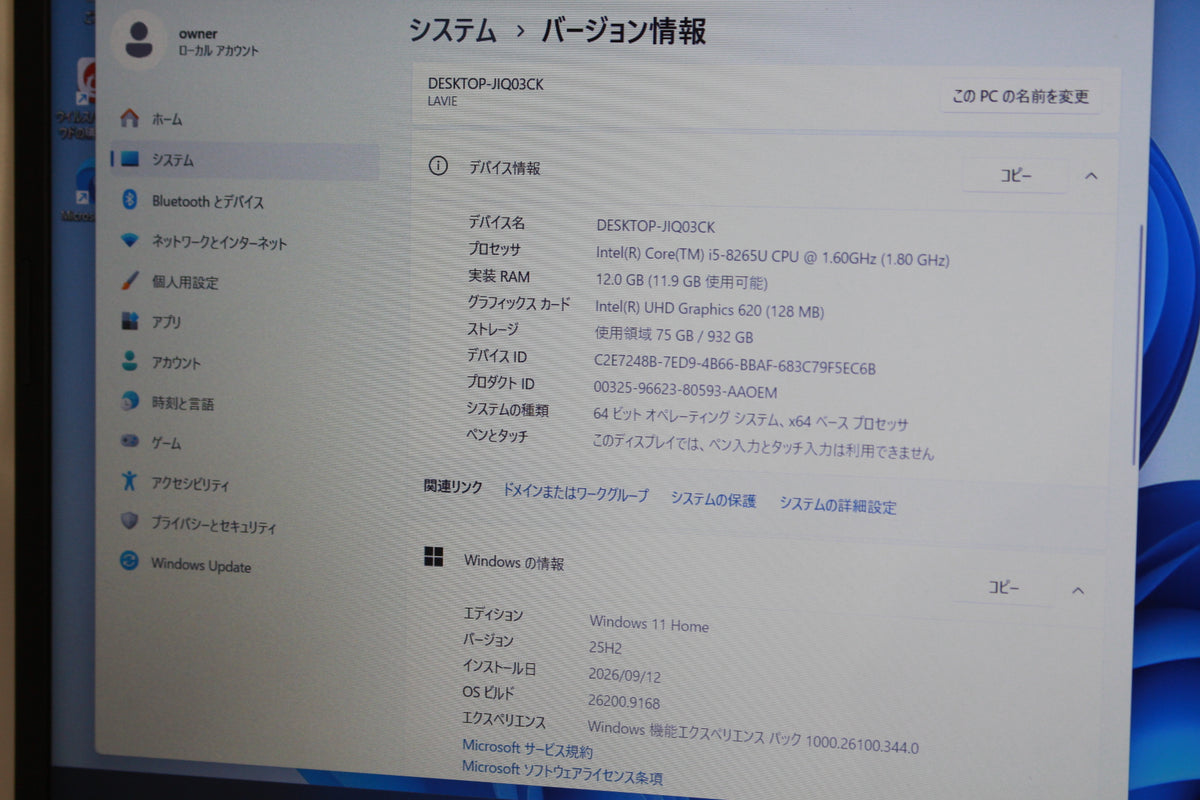Click the install date 2026/09/12
The width and height of the screenshot is (1200, 800).
click(626, 675)
